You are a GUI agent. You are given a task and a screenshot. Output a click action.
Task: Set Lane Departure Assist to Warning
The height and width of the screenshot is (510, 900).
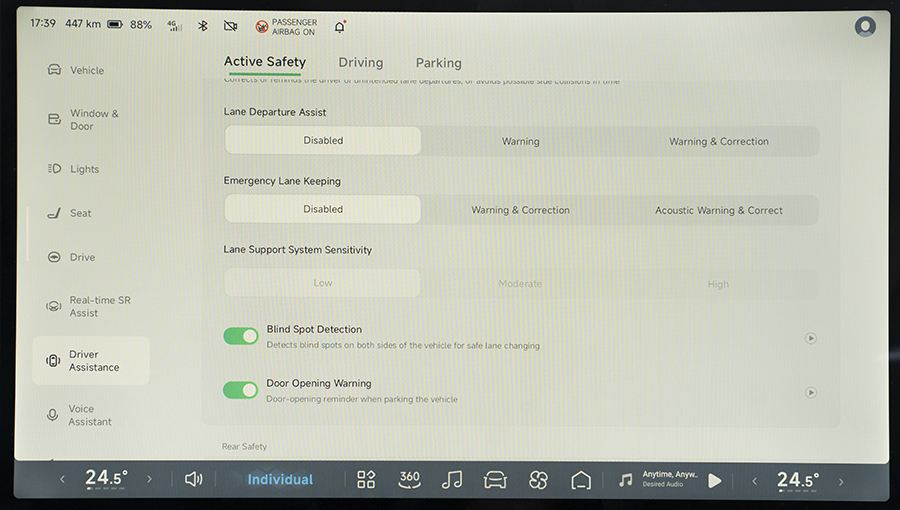(x=520, y=141)
